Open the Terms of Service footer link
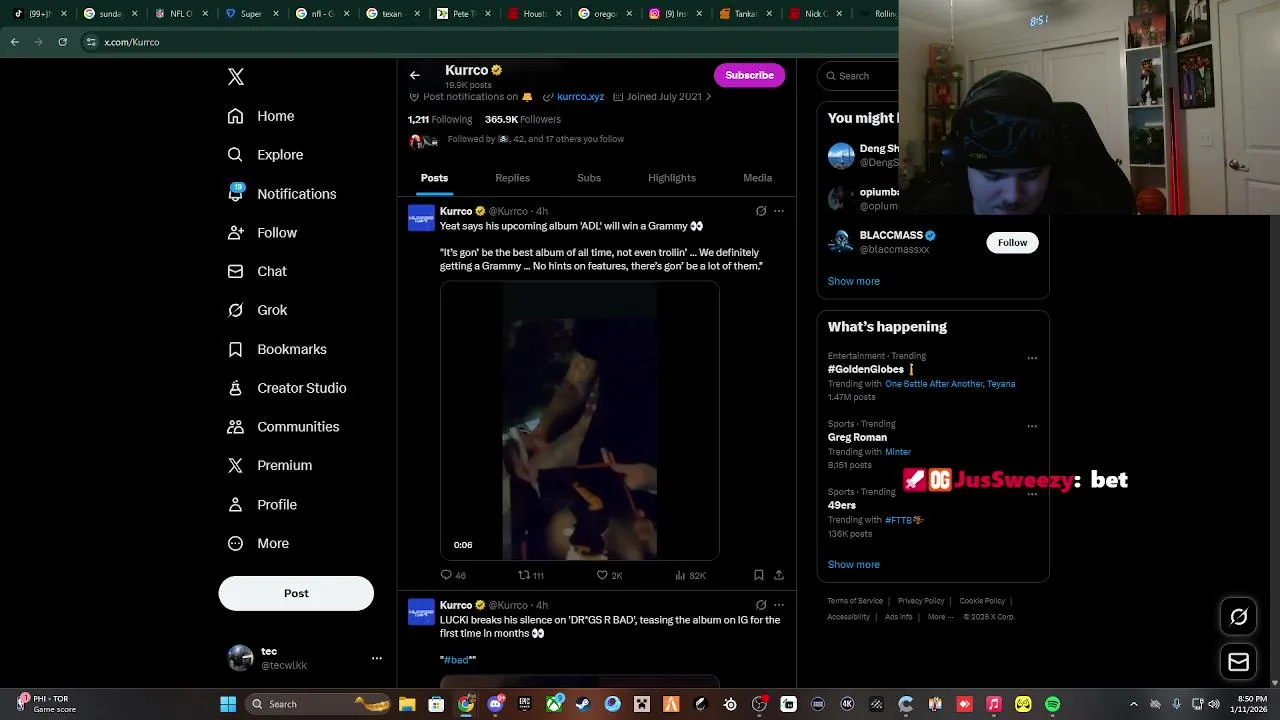The height and width of the screenshot is (720, 1280). (855, 601)
